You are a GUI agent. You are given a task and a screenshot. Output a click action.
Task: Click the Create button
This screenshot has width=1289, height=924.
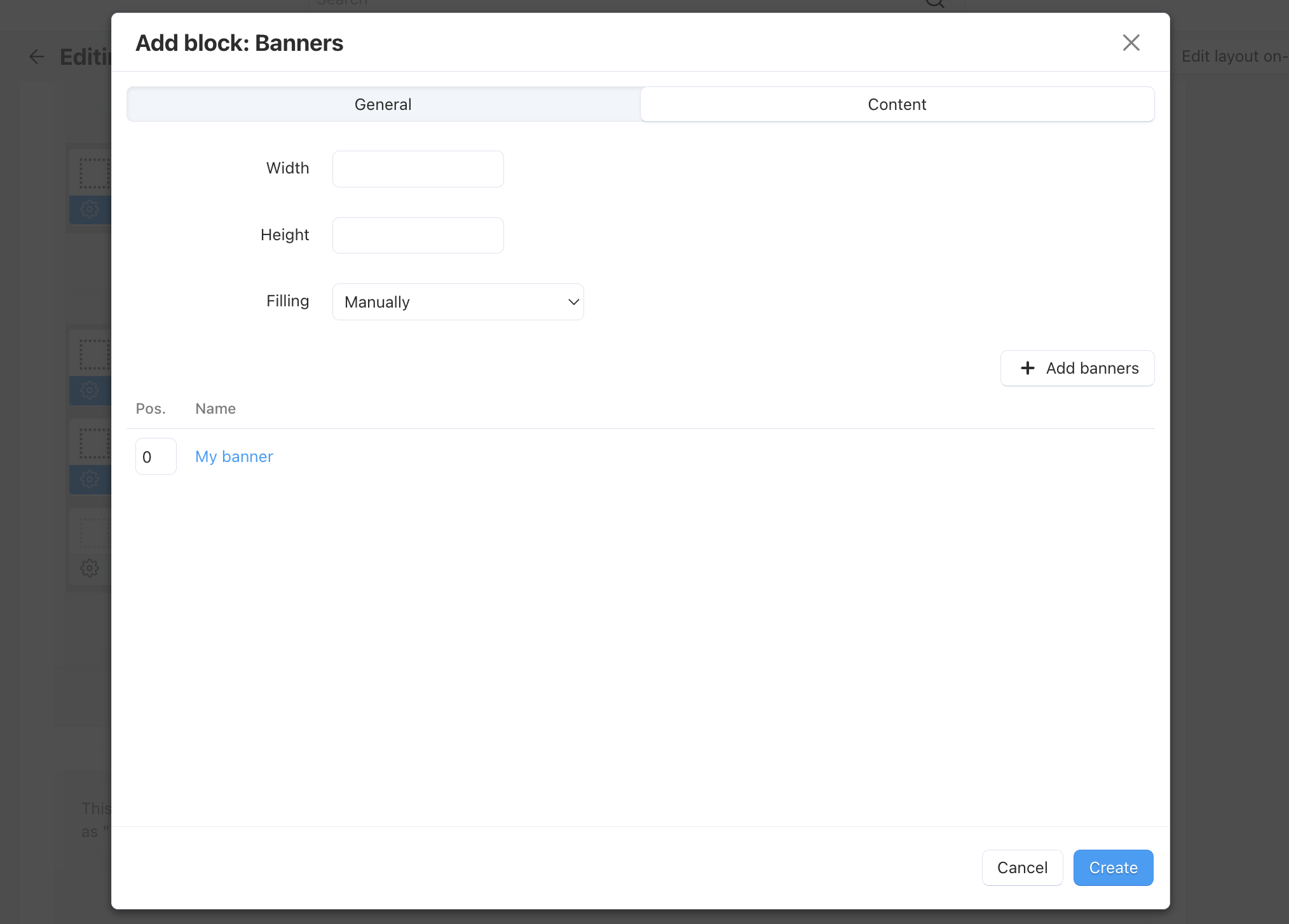pos(1113,867)
